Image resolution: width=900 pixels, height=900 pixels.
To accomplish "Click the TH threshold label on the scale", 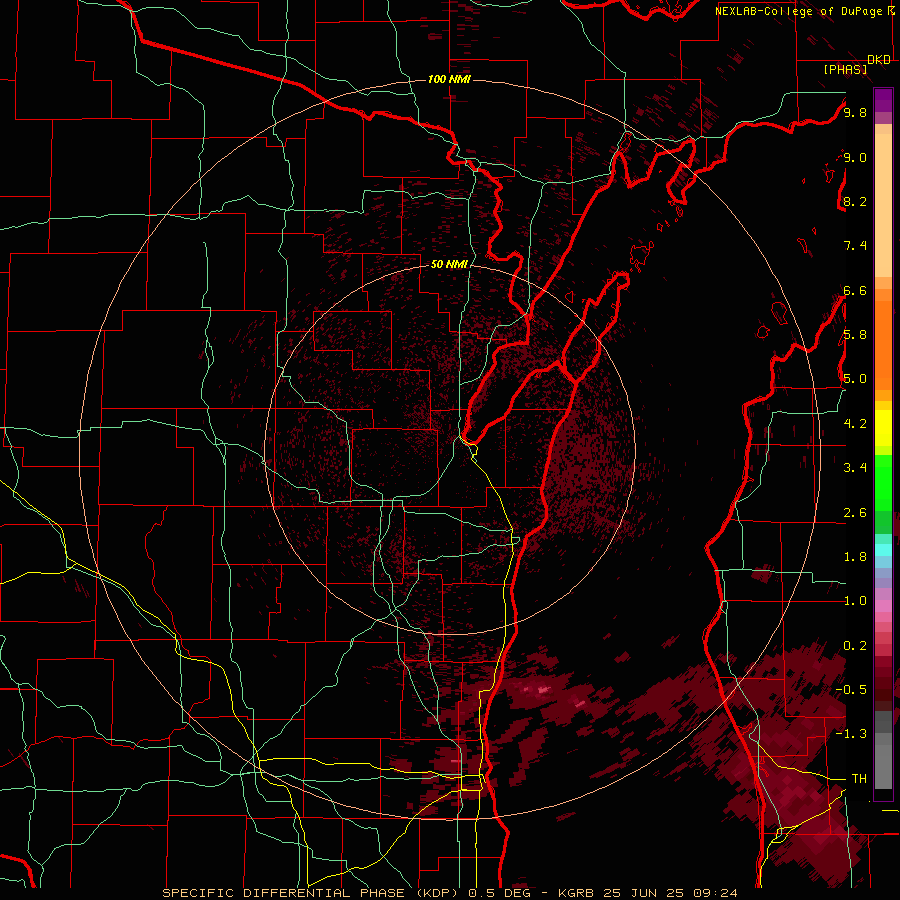I will click(859, 778).
